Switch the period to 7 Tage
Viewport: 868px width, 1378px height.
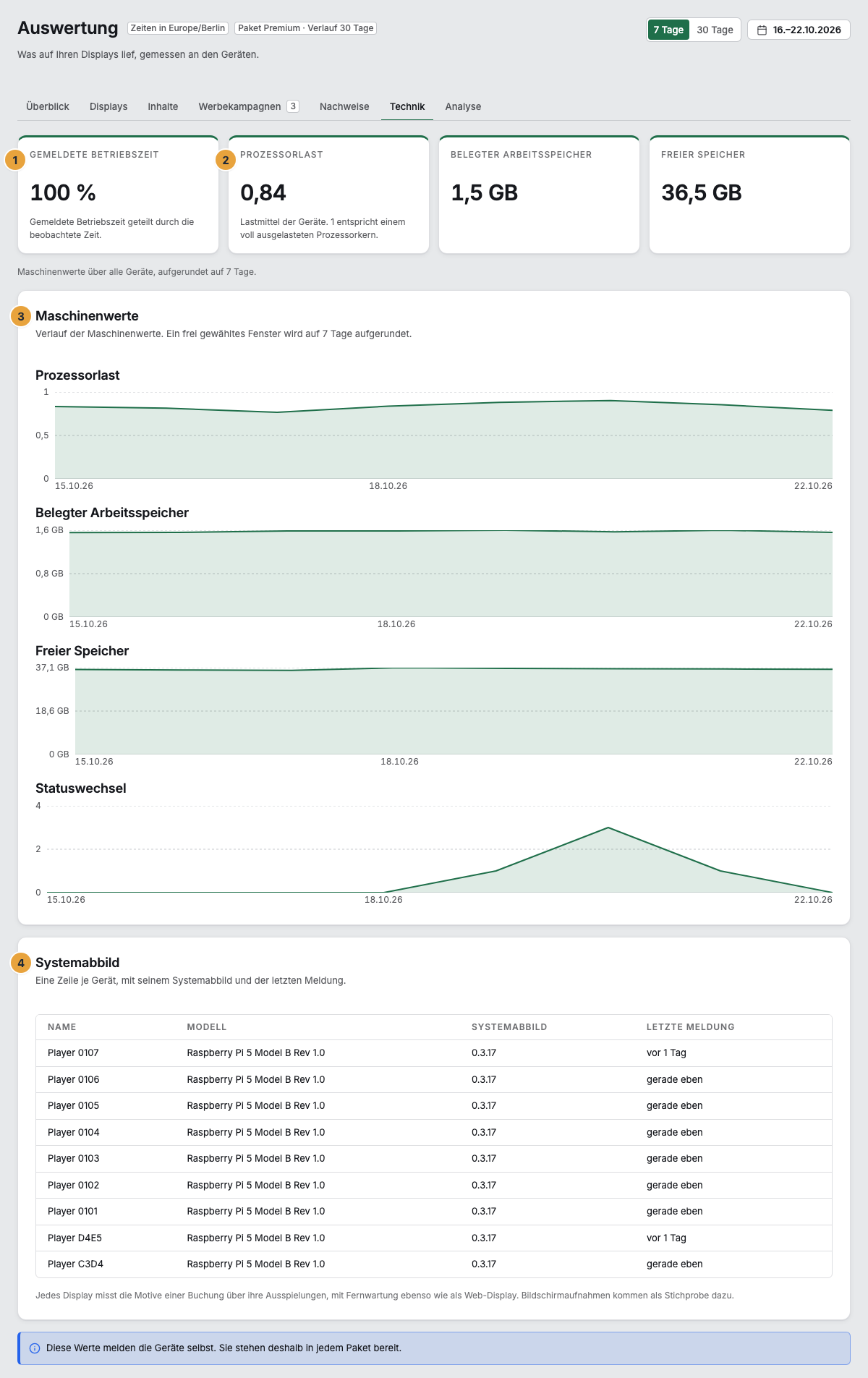(x=668, y=30)
